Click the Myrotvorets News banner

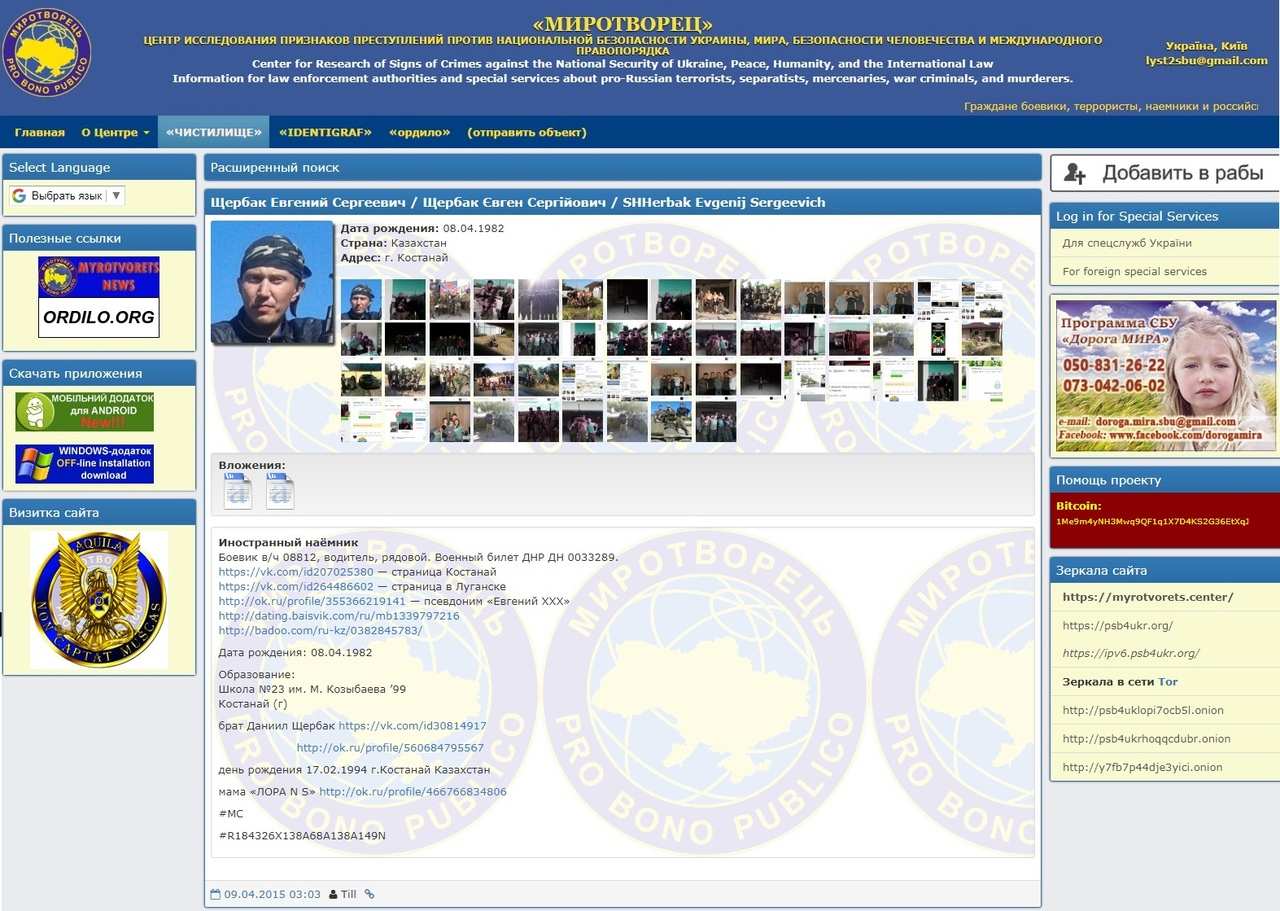tap(99, 277)
